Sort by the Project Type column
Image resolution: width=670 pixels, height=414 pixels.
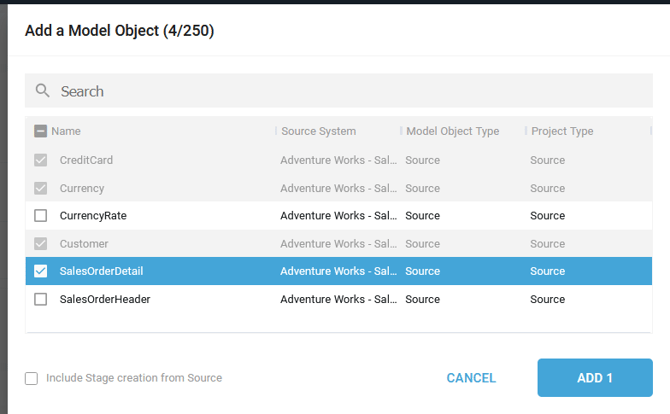562,131
